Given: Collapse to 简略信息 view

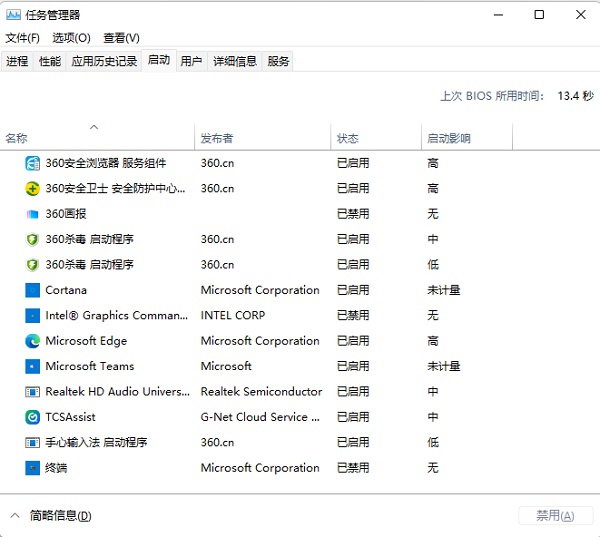Looking at the screenshot, I should pyautogui.click(x=51, y=516).
